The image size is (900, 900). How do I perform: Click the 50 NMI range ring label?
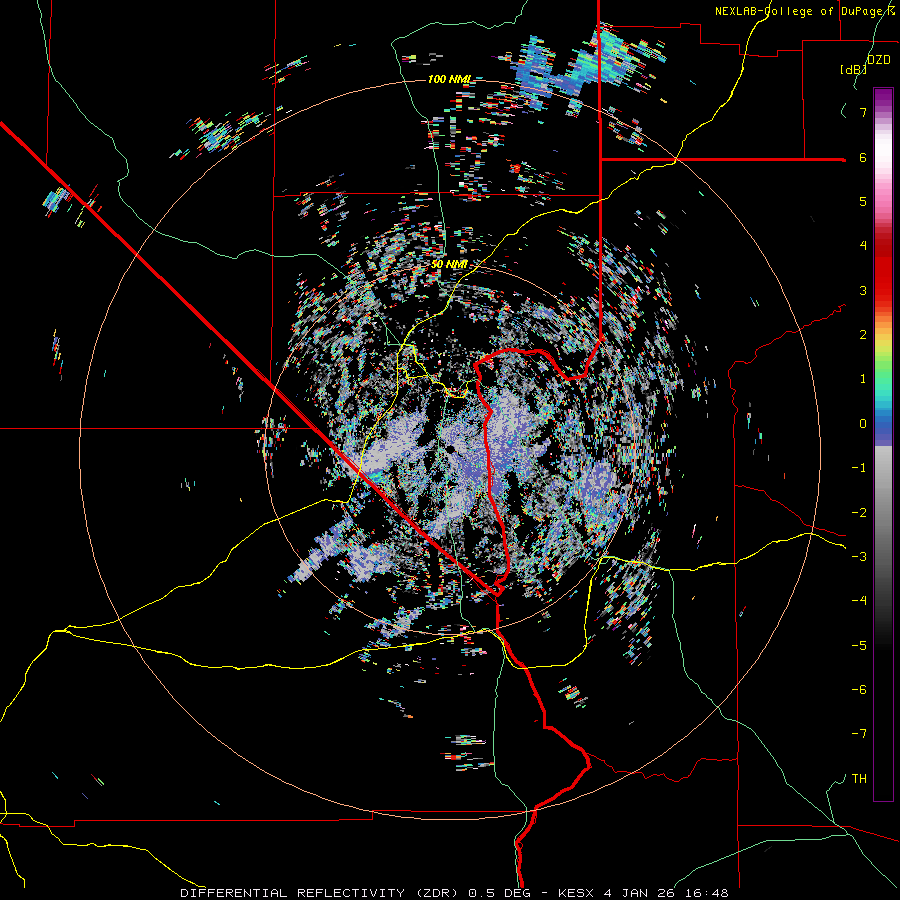tap(449, 265)
